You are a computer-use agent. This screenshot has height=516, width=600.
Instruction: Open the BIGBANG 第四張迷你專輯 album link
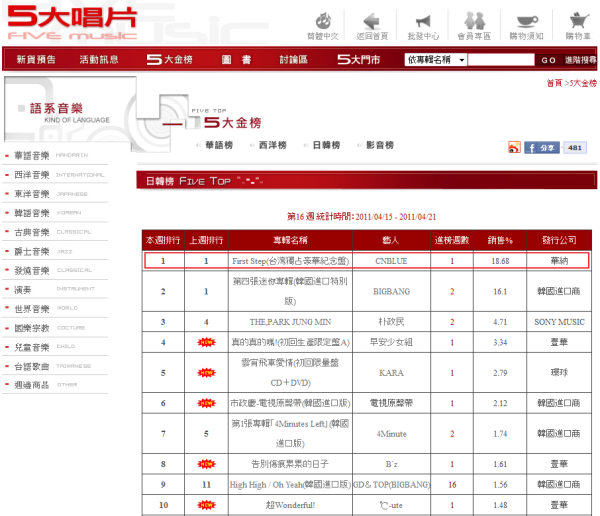[x=290, y=291]
